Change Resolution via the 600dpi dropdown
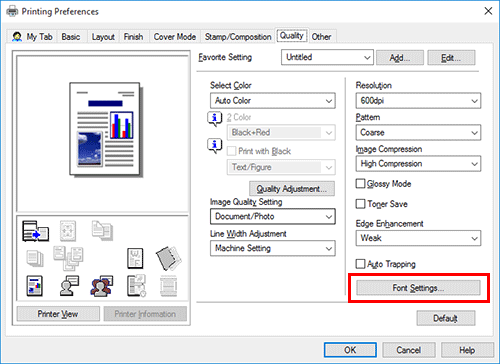Screen dimensions: 500x364 (x=418, y=101)
